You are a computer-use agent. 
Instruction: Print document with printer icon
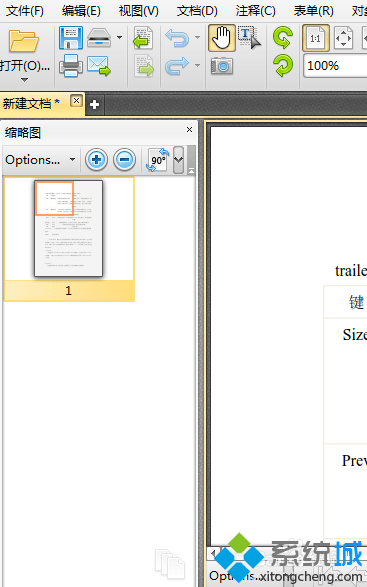[71, 66]
